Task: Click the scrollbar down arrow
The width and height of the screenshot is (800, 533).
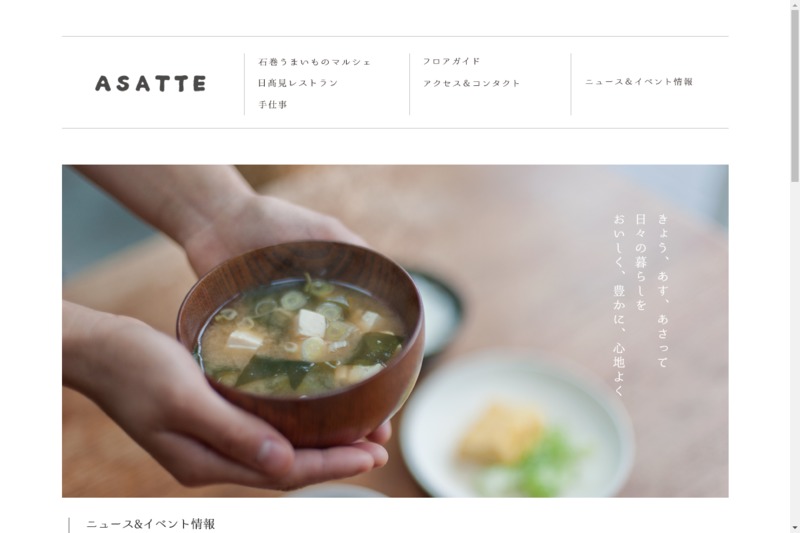Action: tap(795, 528)
